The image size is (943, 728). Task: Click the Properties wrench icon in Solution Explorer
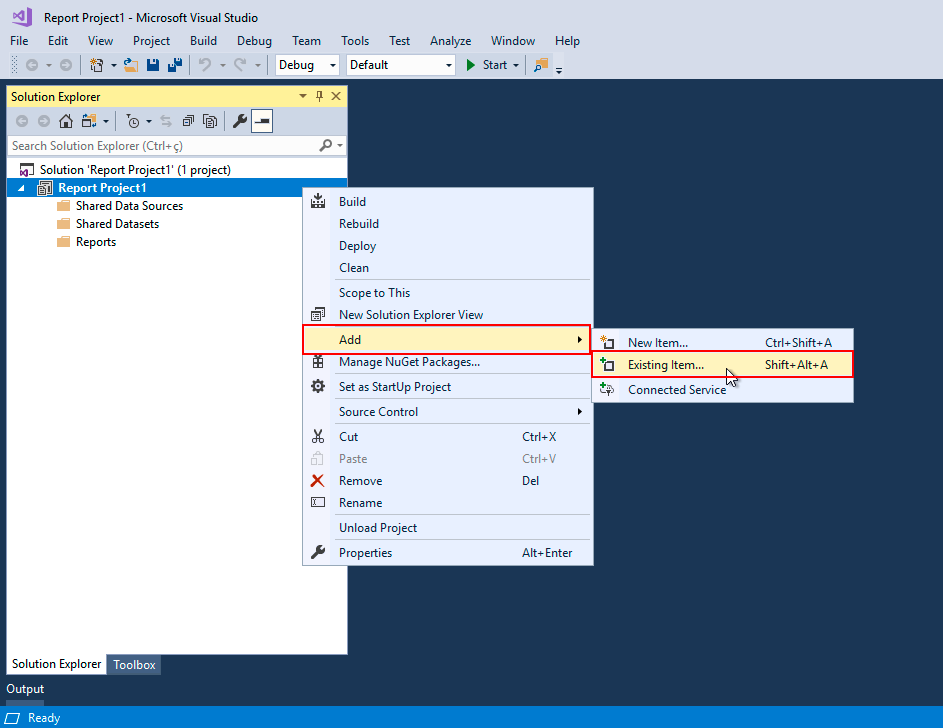(x=240, y=121)
